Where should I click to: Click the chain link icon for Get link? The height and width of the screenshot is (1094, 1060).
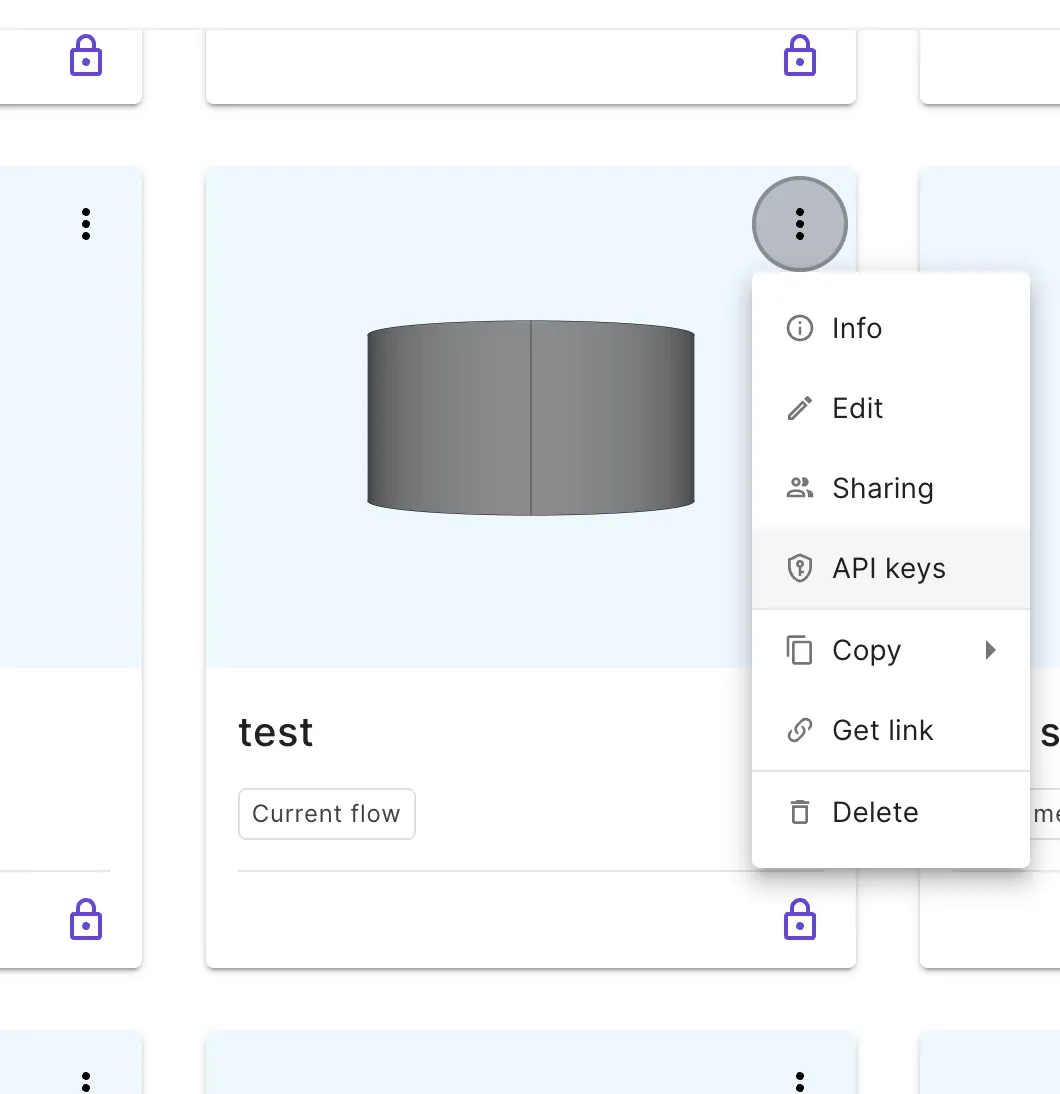coord(799,730)
